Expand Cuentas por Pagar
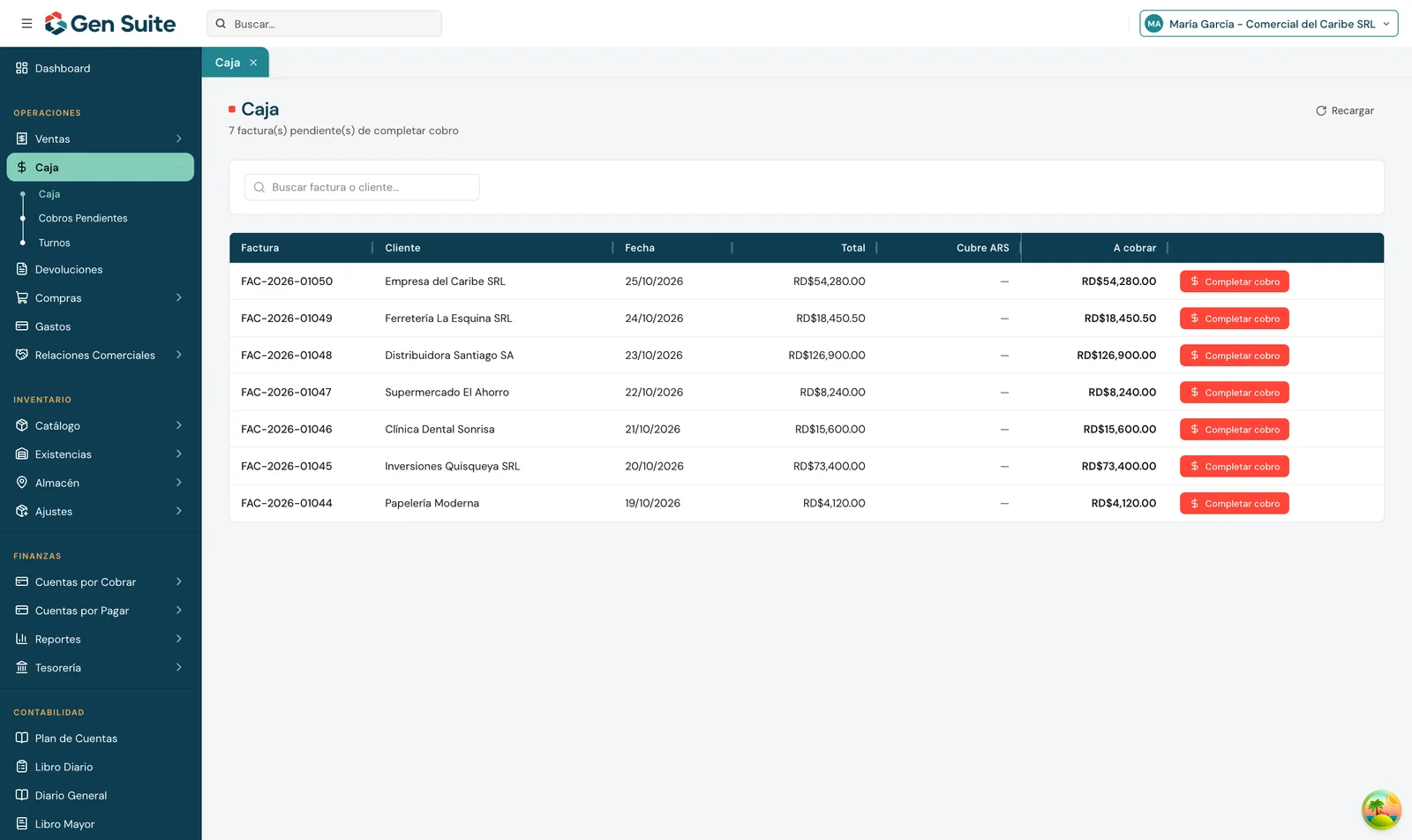1412x840 pixels. click(x=179, y=611)
